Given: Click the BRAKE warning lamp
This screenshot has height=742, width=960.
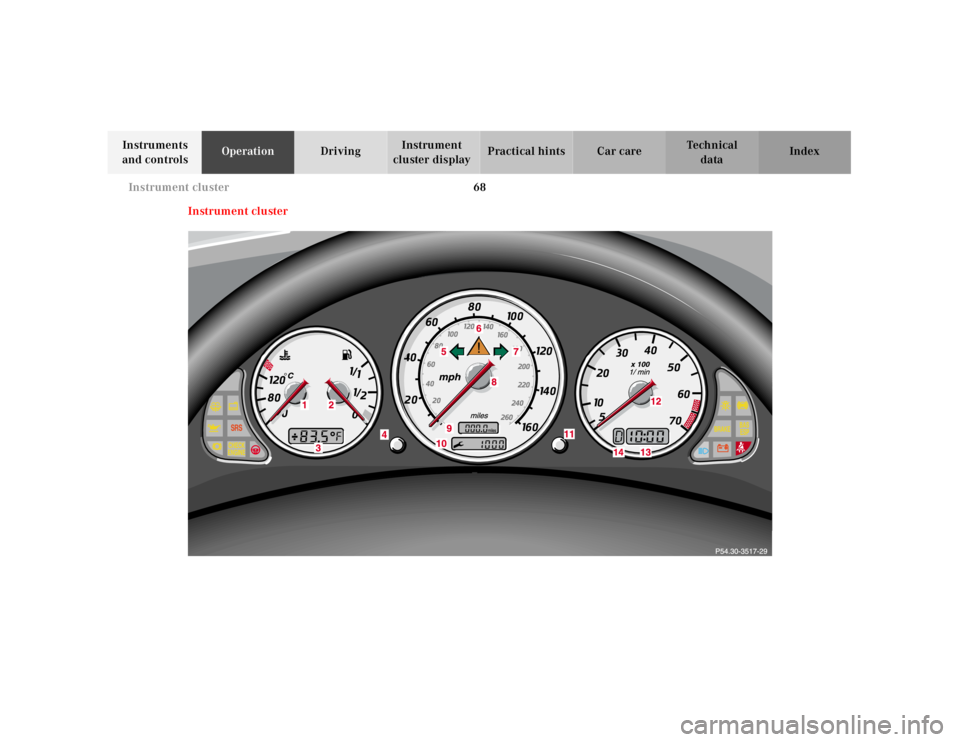Looking at the screenshot, I should [x=722, y=429].
